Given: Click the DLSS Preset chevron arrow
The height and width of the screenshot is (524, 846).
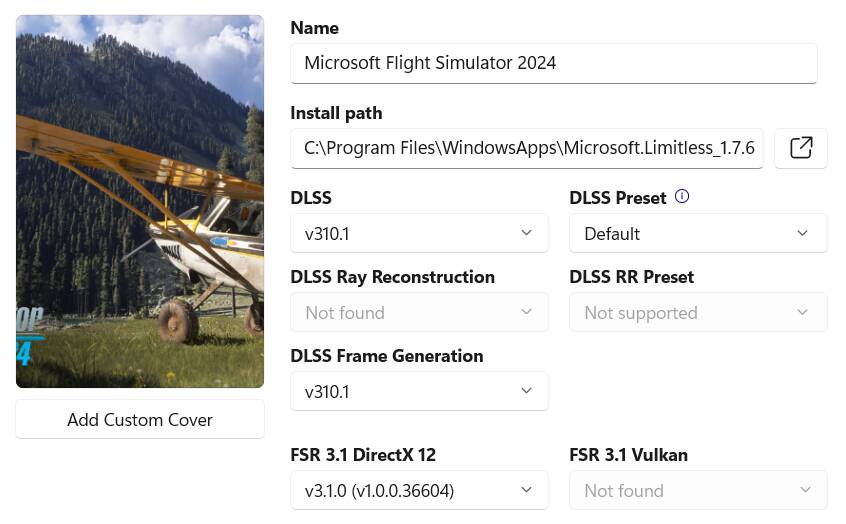Looking at the screenshot, I should pyautogui.click(x=802, y=233).
